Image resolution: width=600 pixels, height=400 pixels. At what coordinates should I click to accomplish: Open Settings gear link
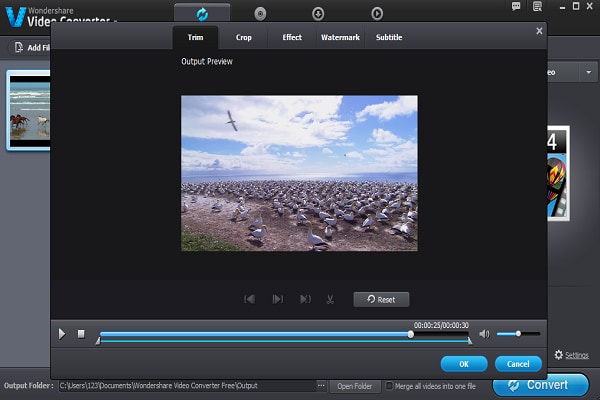pyautogui.click(x=571, y=355)
